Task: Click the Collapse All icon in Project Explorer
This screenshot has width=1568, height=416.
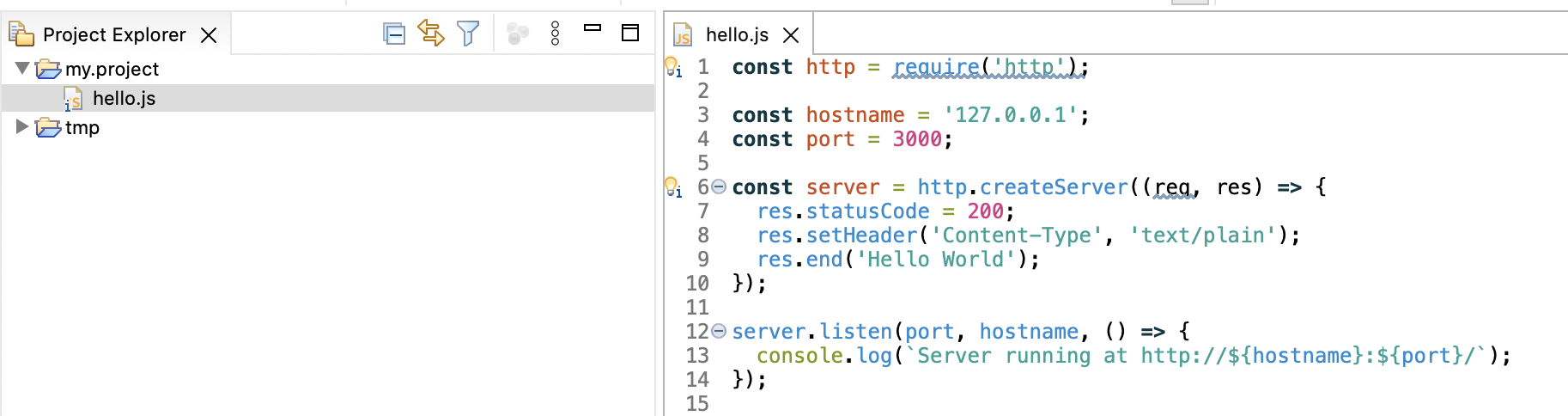Action: pos(394,34)
